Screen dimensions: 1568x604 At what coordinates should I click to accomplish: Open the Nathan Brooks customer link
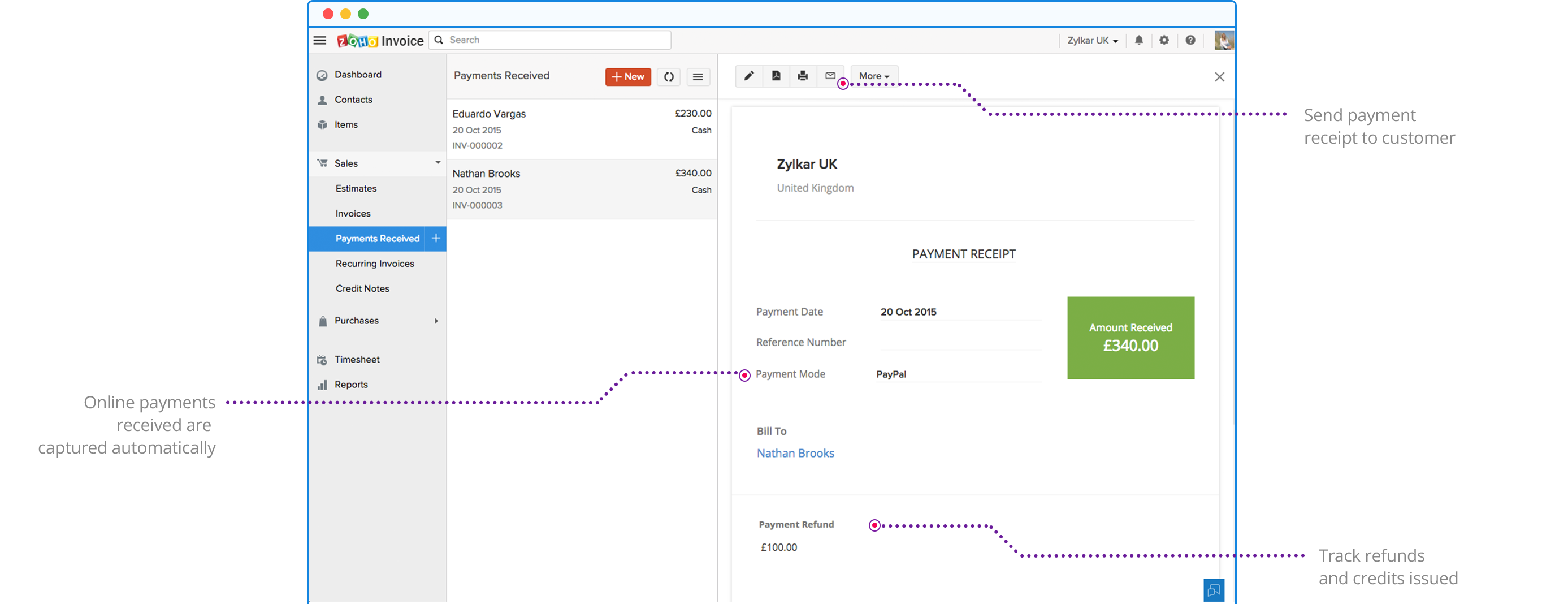coord(795,453)
